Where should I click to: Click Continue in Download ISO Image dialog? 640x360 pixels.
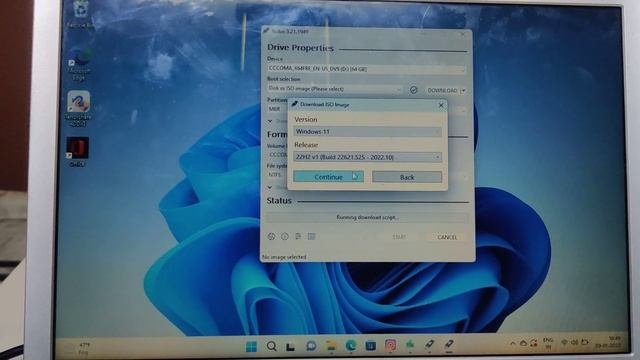[328, 177]
